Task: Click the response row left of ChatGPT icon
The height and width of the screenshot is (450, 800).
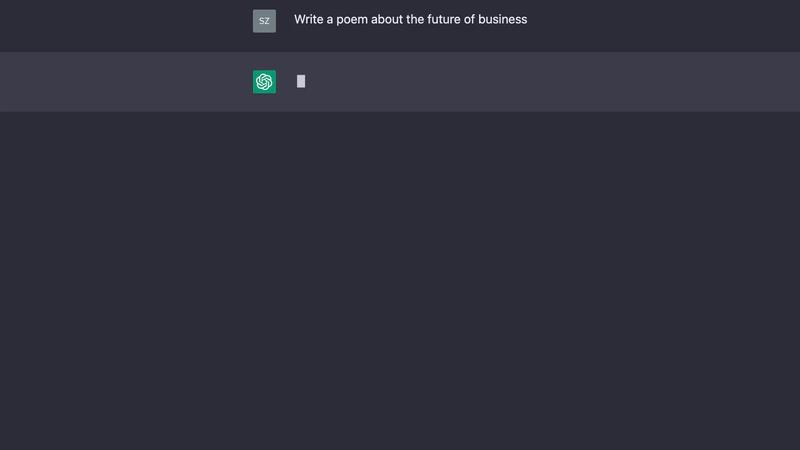Action: [x=126, y=82]
